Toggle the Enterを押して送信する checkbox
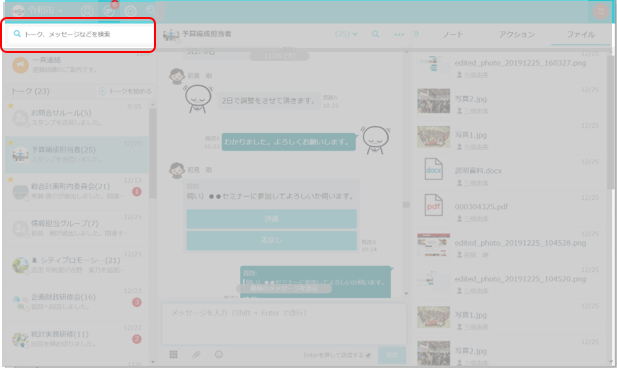Screen dimensions: 617x368 [368, 355]
